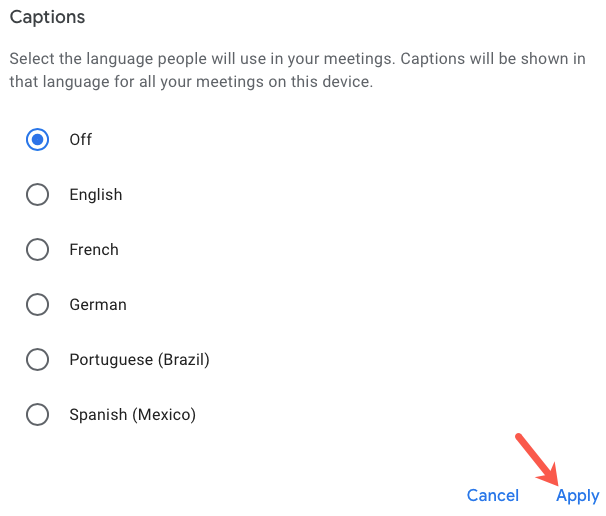606x516 pixels.
Task: Click the 'English' language label
Action: tap(96, 195)
